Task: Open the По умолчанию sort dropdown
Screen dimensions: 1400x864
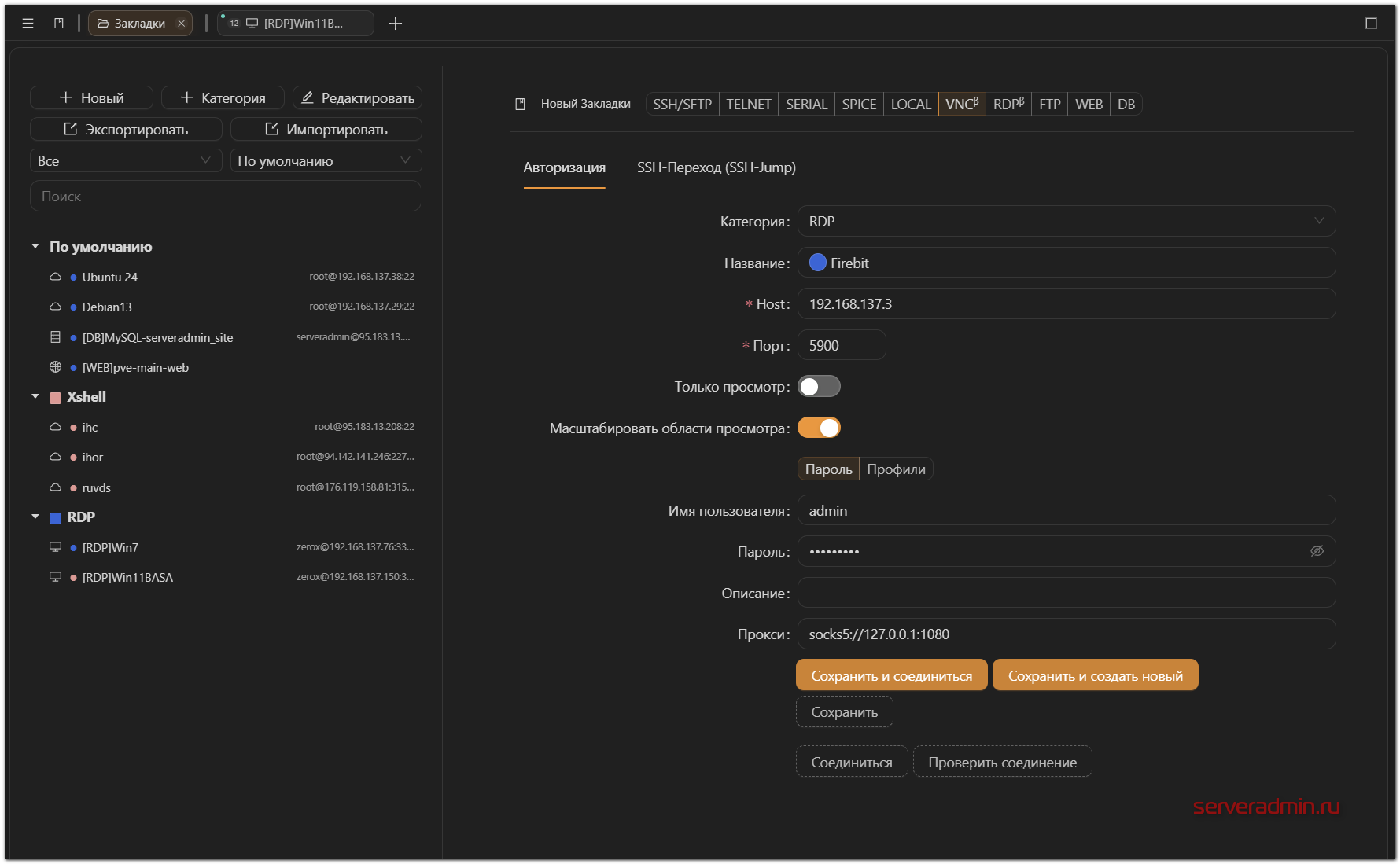Action: tap(326, 161)
